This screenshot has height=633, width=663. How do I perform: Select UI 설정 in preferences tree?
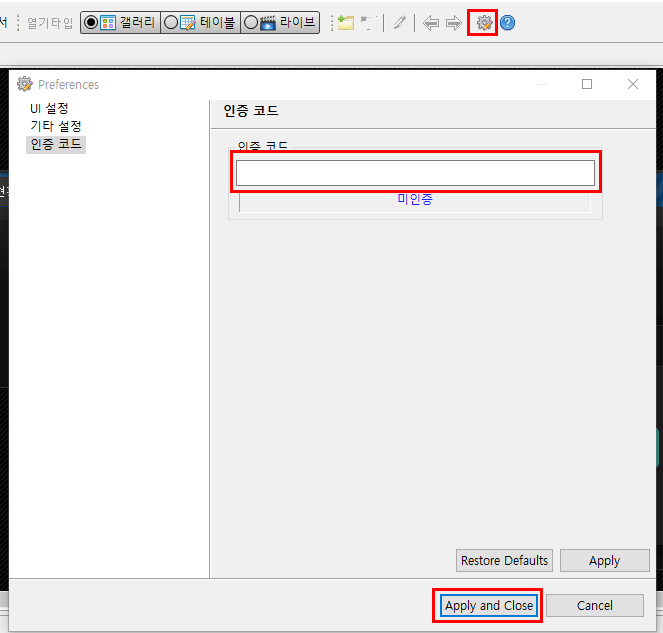[x=49, y=108]
